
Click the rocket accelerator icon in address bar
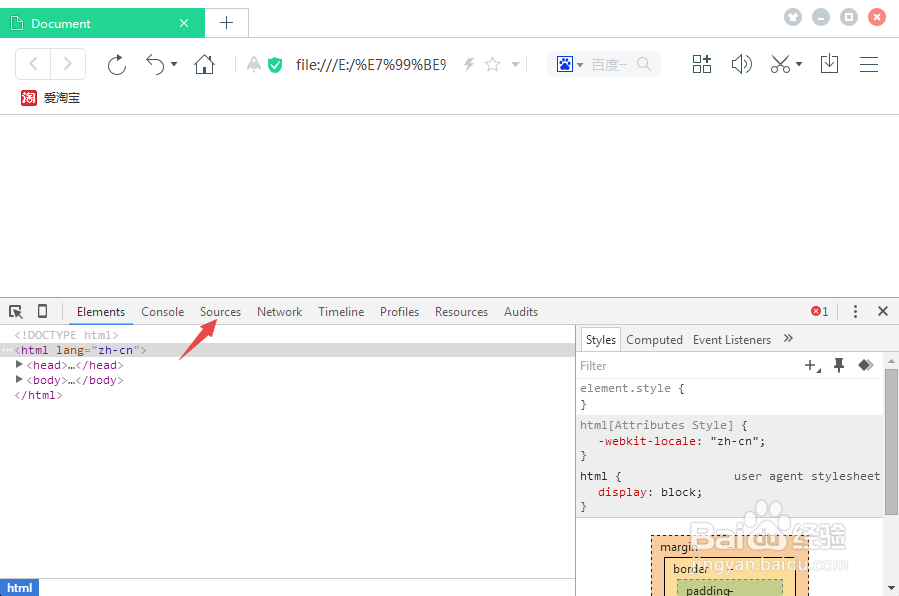coord(253,64)
